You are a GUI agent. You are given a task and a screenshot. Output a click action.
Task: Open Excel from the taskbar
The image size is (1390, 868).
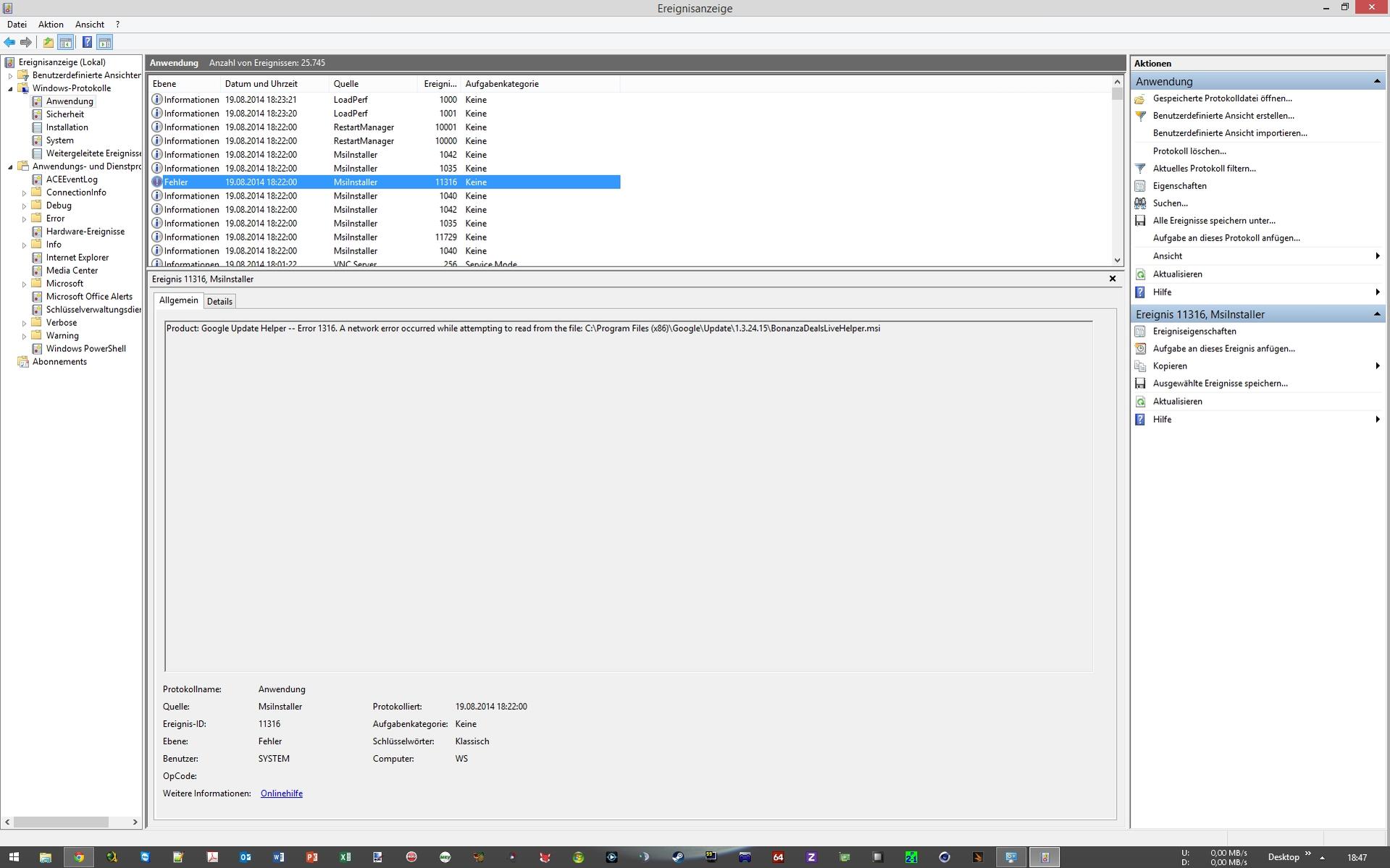tap(346, 857)
